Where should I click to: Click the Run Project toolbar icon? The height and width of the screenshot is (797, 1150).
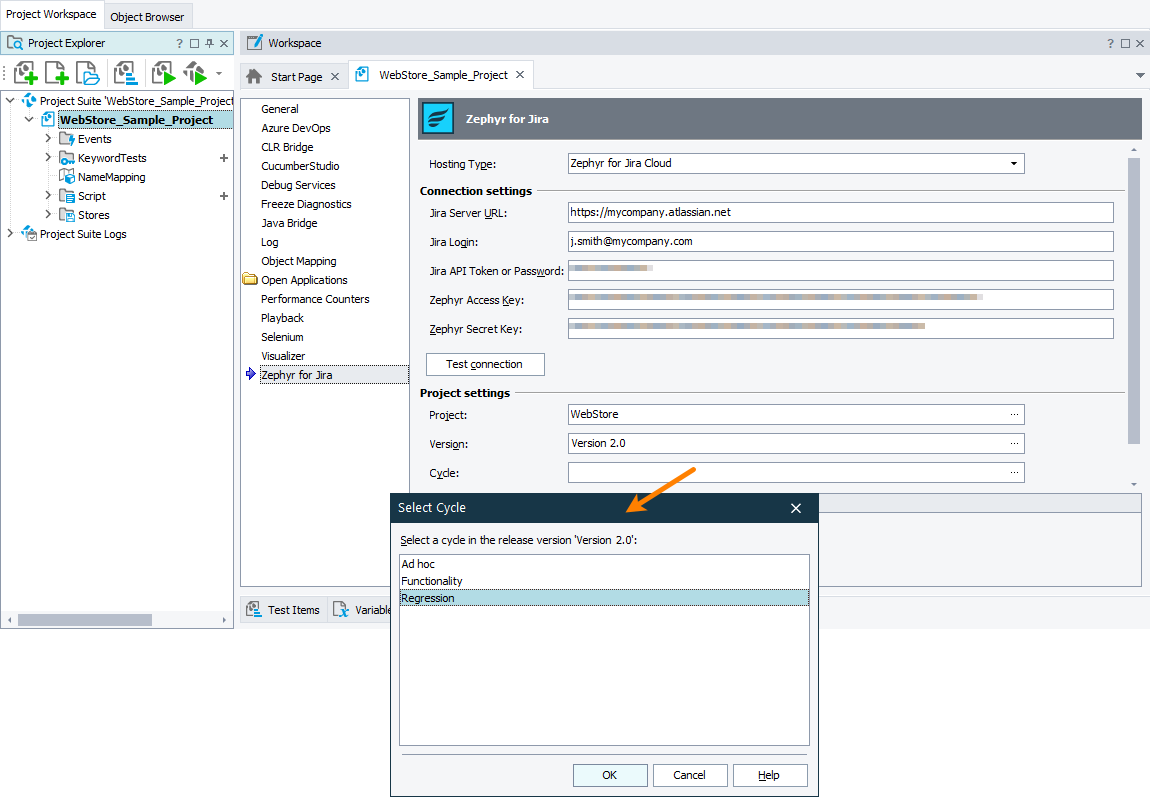click(163, 73)
